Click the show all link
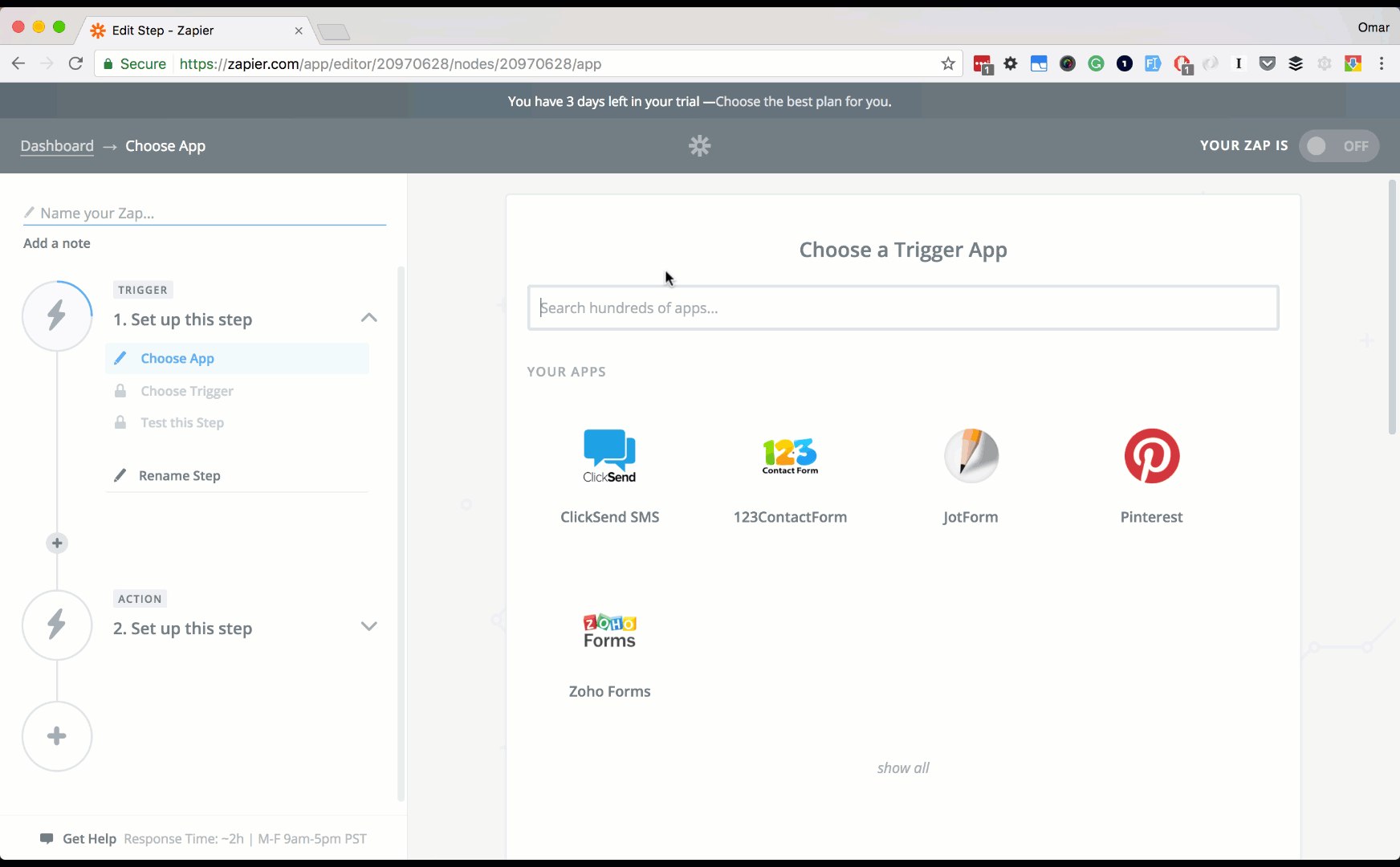The image size is (1400, 867). (x=902, y=767)
